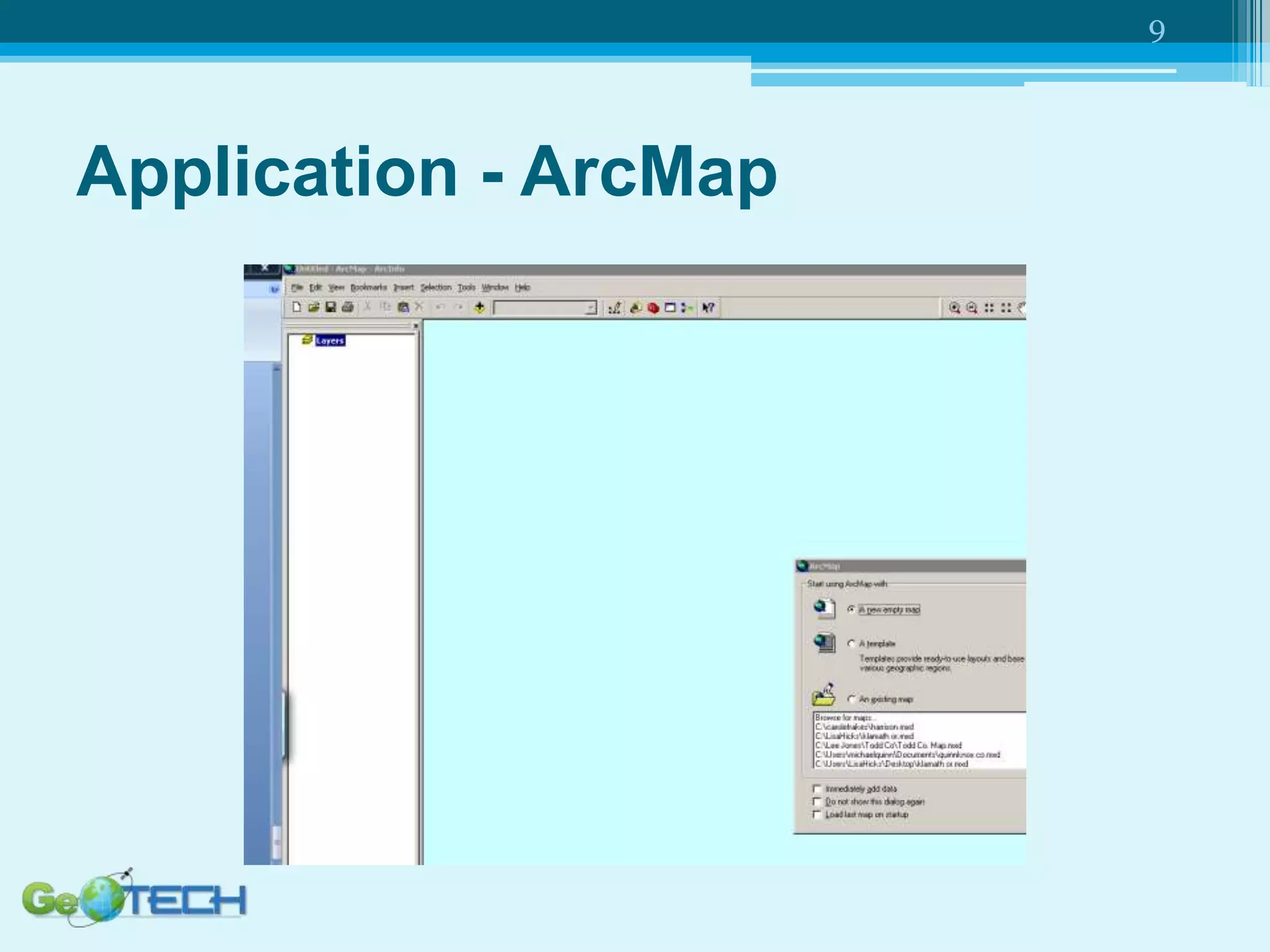This screenshot has height=952, width=1270.
Task: Click the Fixed Zoom In icon
Action: point(989,308)
